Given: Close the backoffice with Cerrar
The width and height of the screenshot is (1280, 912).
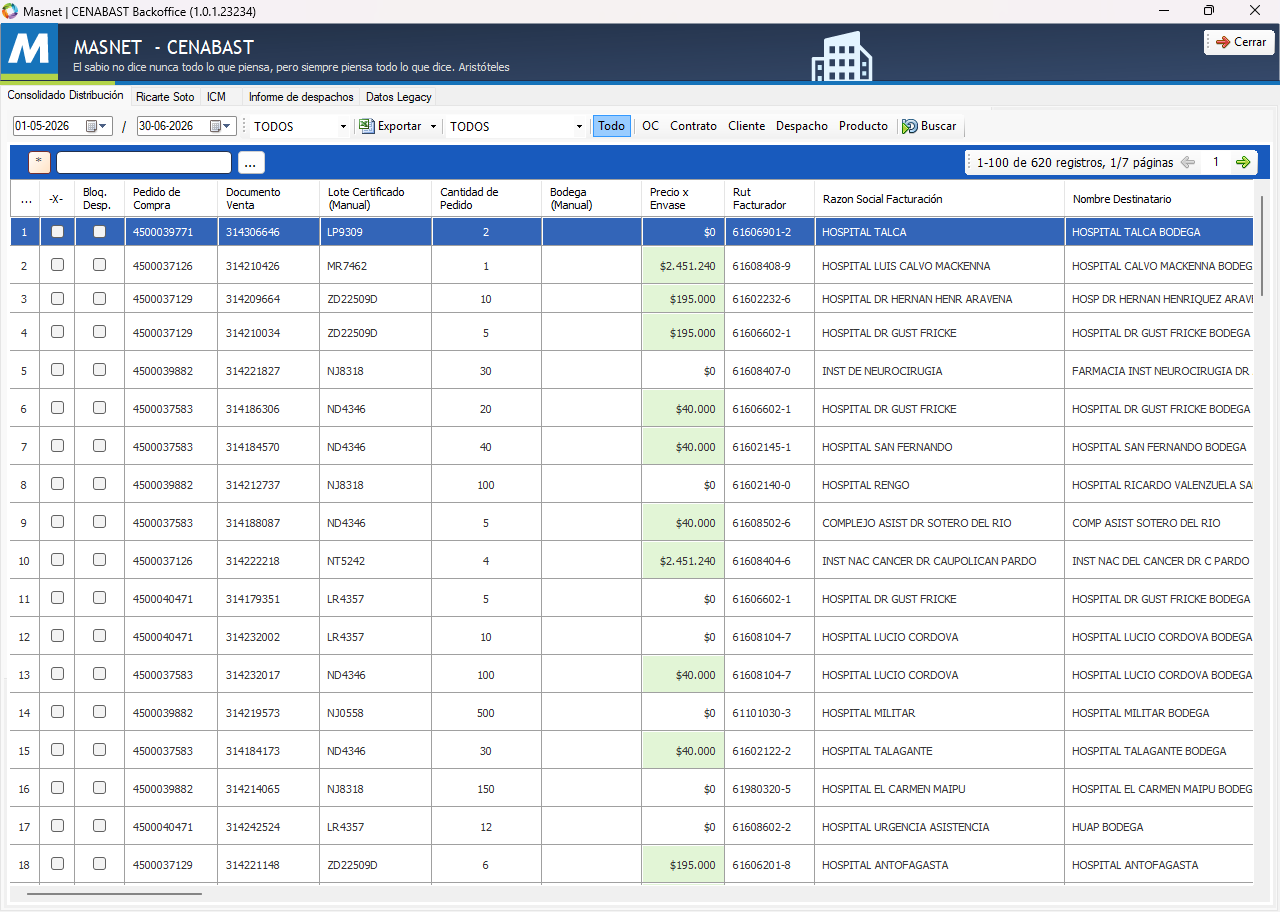Looking at the screenshot, I should click(1239, 42).
